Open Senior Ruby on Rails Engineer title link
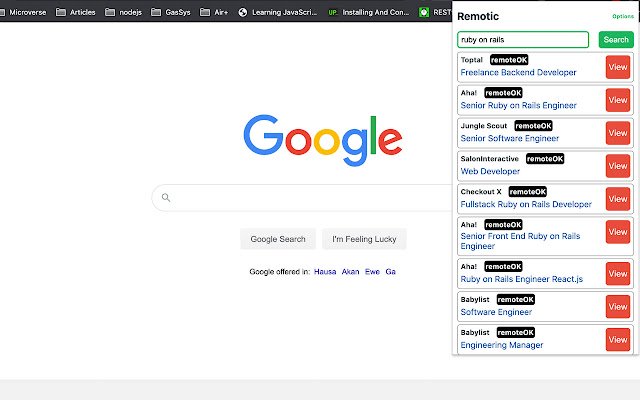Viewport: 640px width, 400px height. [x=518, y=105]
